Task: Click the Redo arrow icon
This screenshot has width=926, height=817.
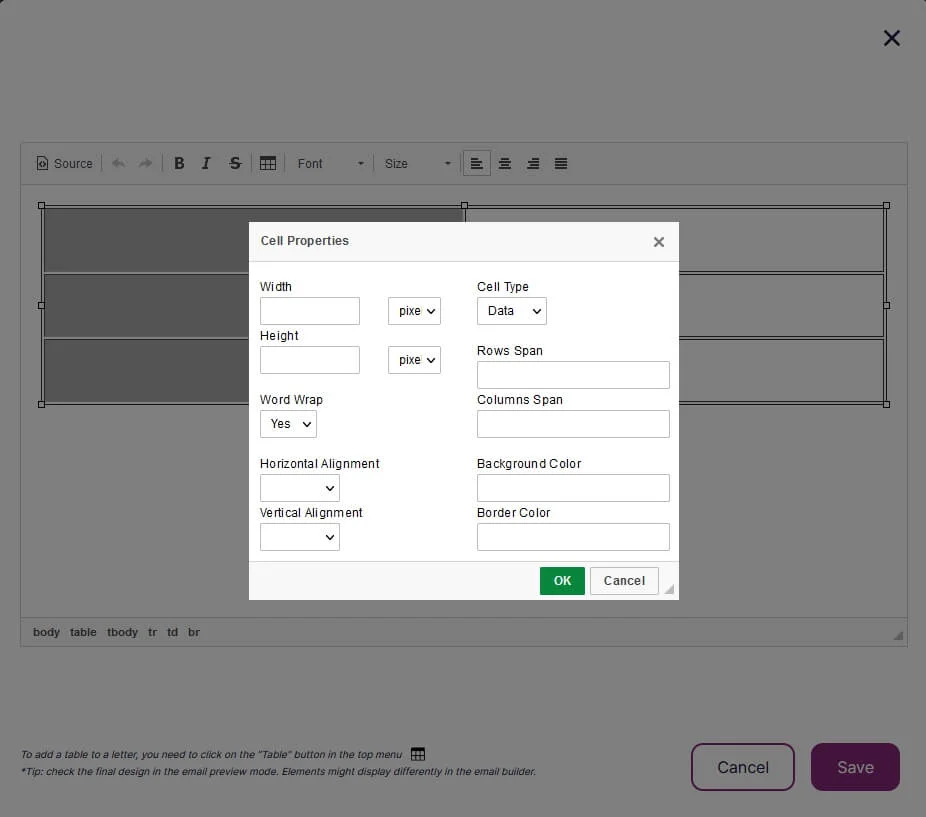Action: click(x=145, y=164)
